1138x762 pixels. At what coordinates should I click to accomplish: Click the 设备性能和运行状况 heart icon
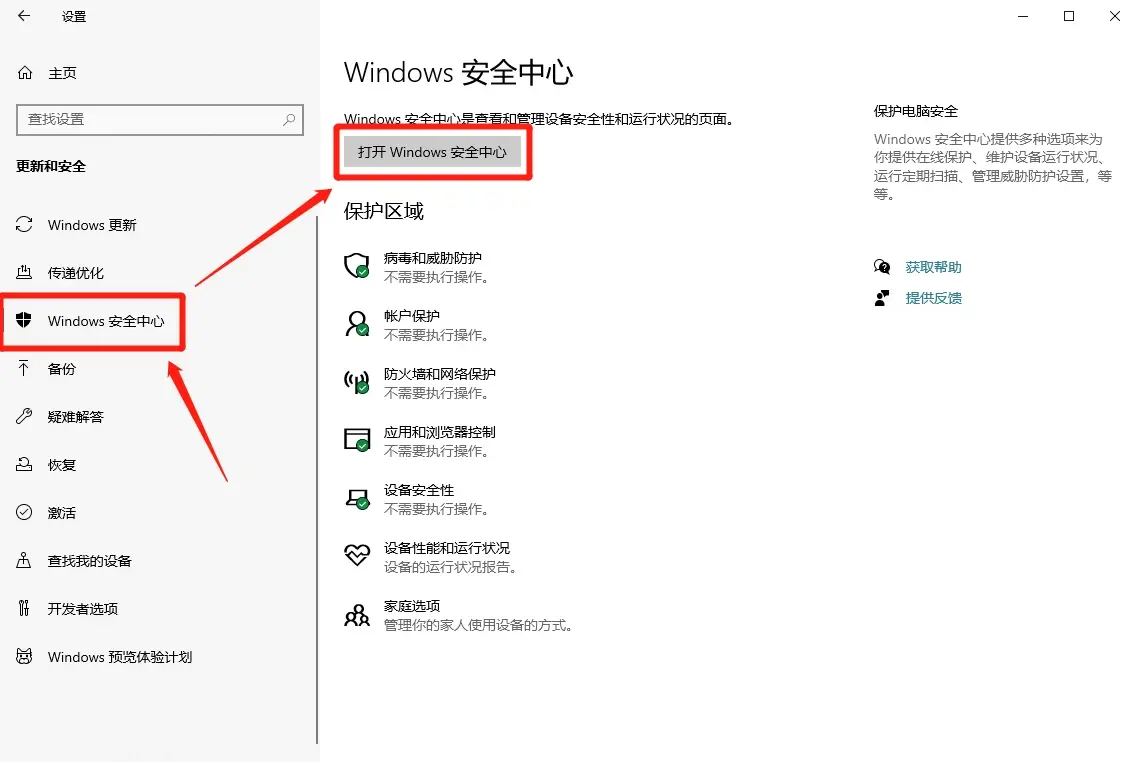point(356,554)
